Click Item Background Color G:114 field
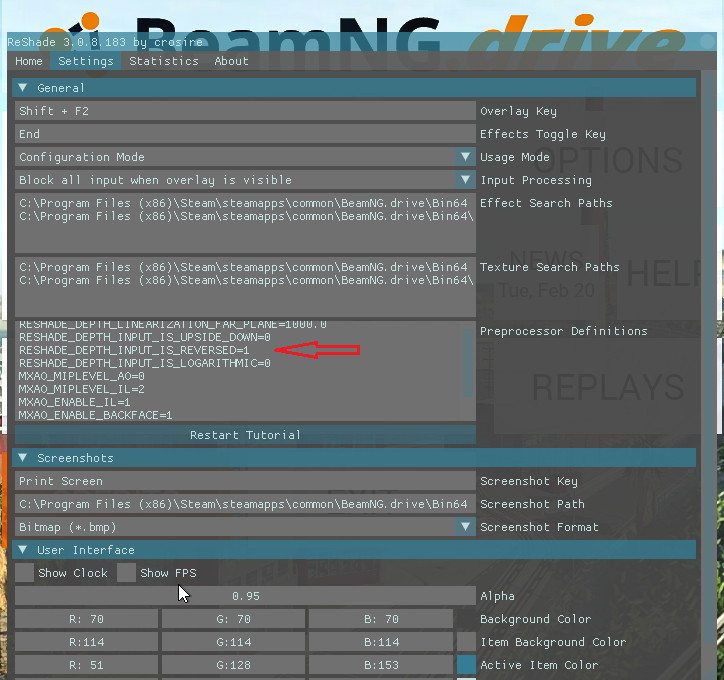Viewport: 724px width, 680px height. pyautogui.click(x=234, y=642)
